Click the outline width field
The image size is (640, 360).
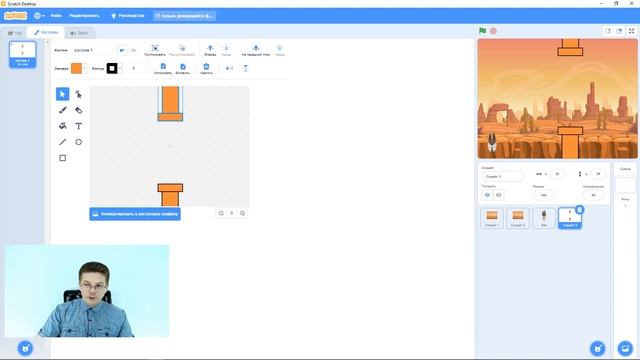(x=136, y=68)
